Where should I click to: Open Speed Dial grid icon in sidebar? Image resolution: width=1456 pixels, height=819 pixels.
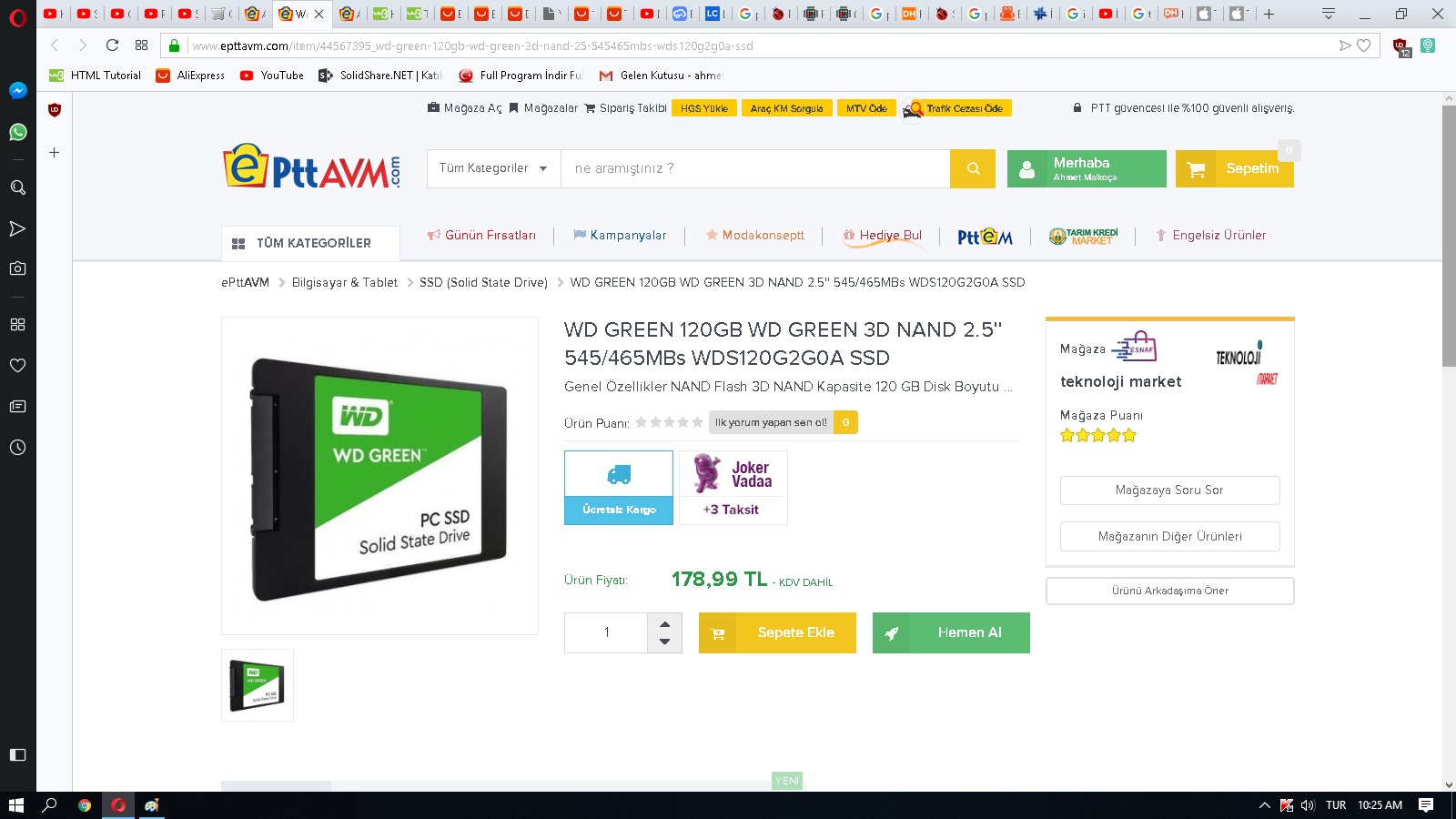pyautogui.click(x=17, y=324)
